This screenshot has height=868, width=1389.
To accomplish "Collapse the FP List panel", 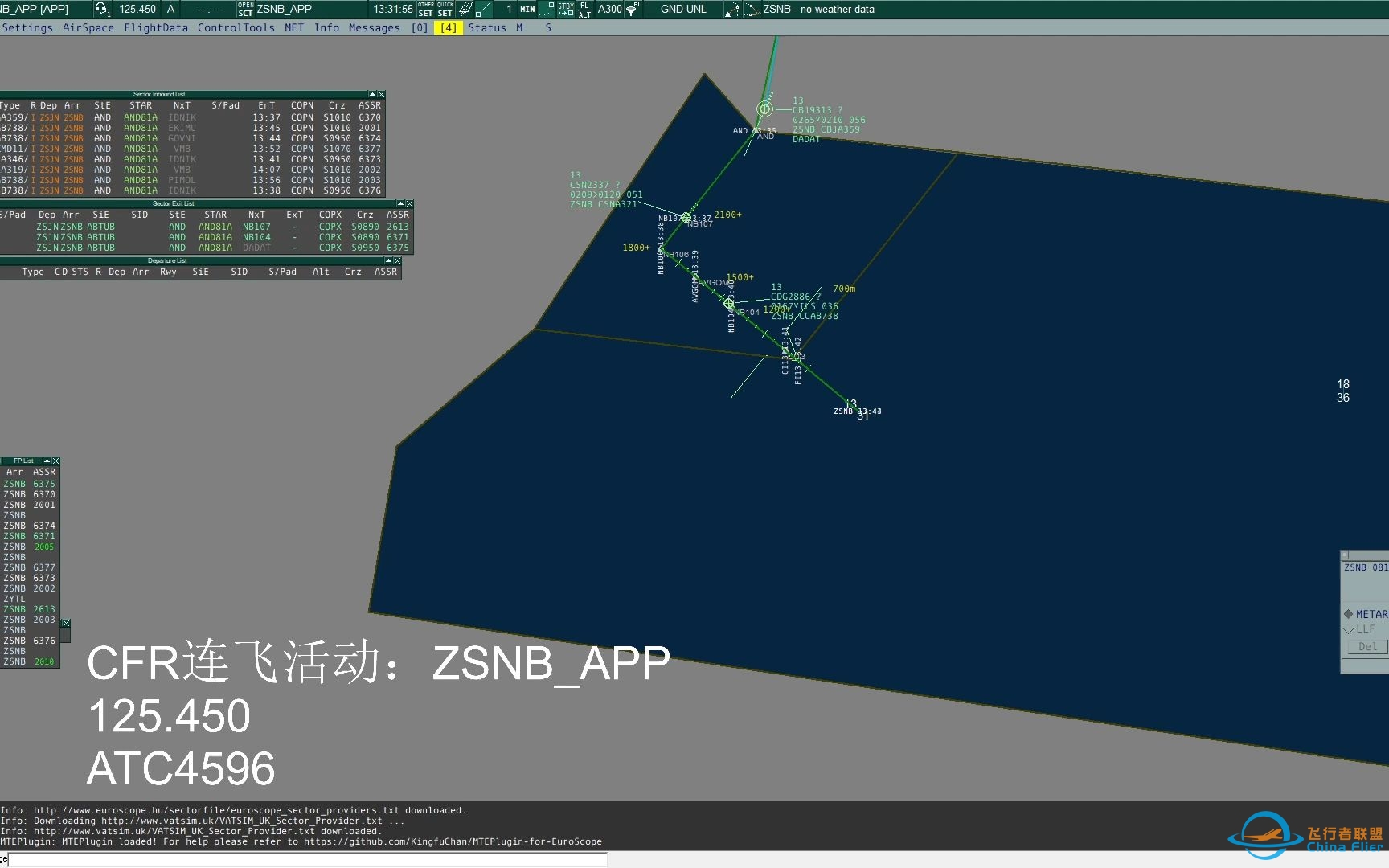I will coord(47,461).
